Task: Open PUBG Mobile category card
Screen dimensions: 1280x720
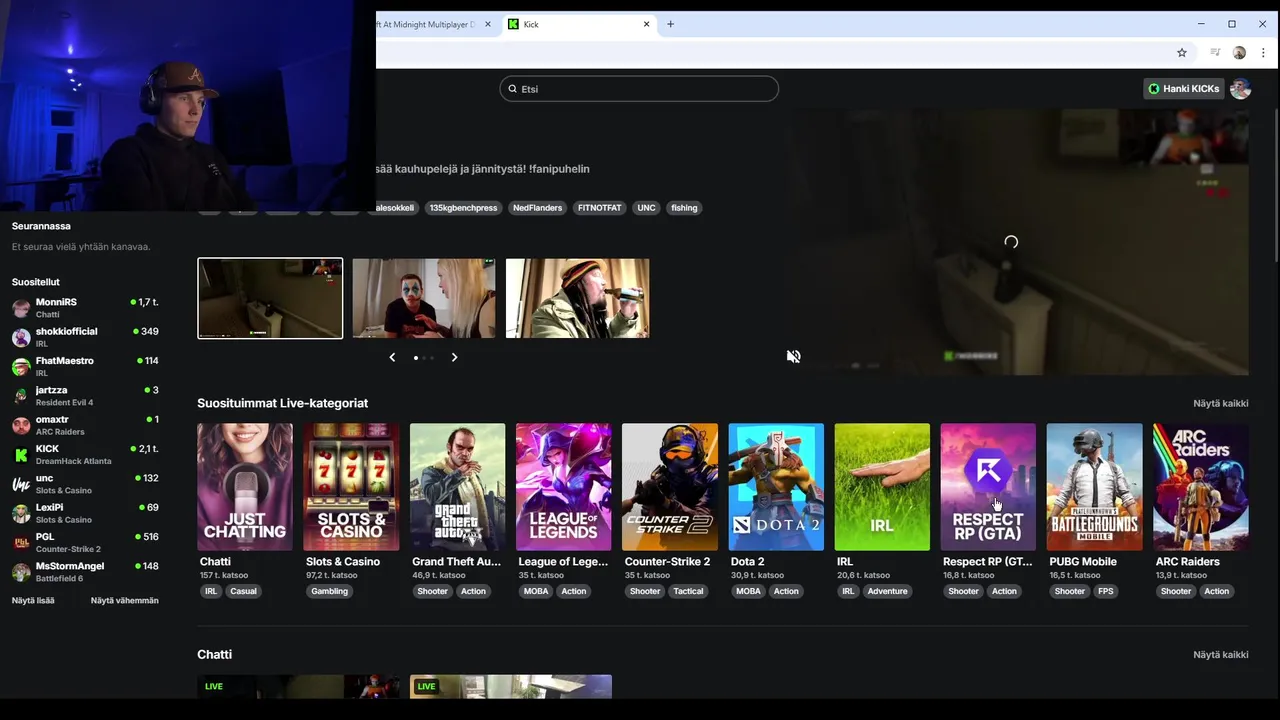Action: pos(1094,487)
